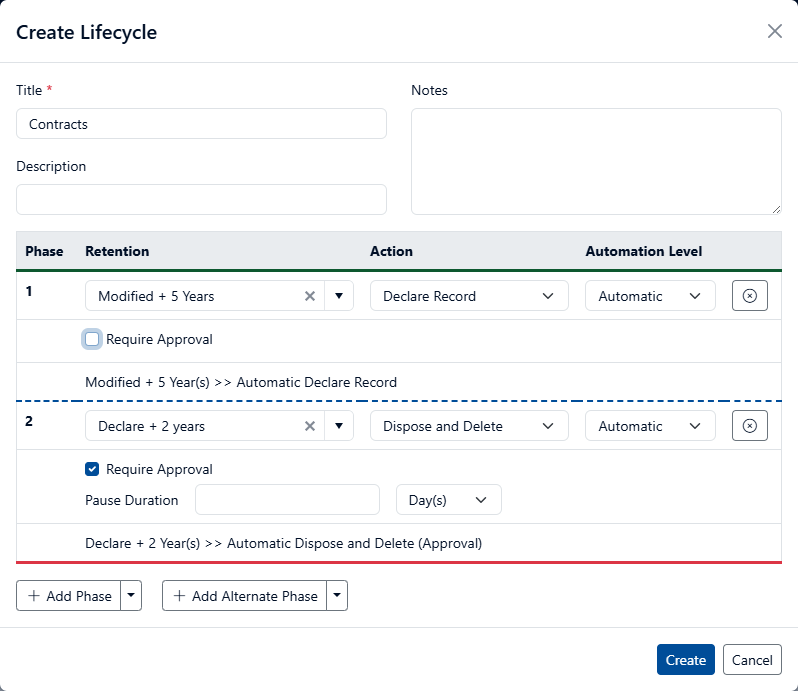Image resolution: width=798 pixels, height=691 pixels.
Task: Clear the Declare + 2 years retention value
Action: coord(310,426)
